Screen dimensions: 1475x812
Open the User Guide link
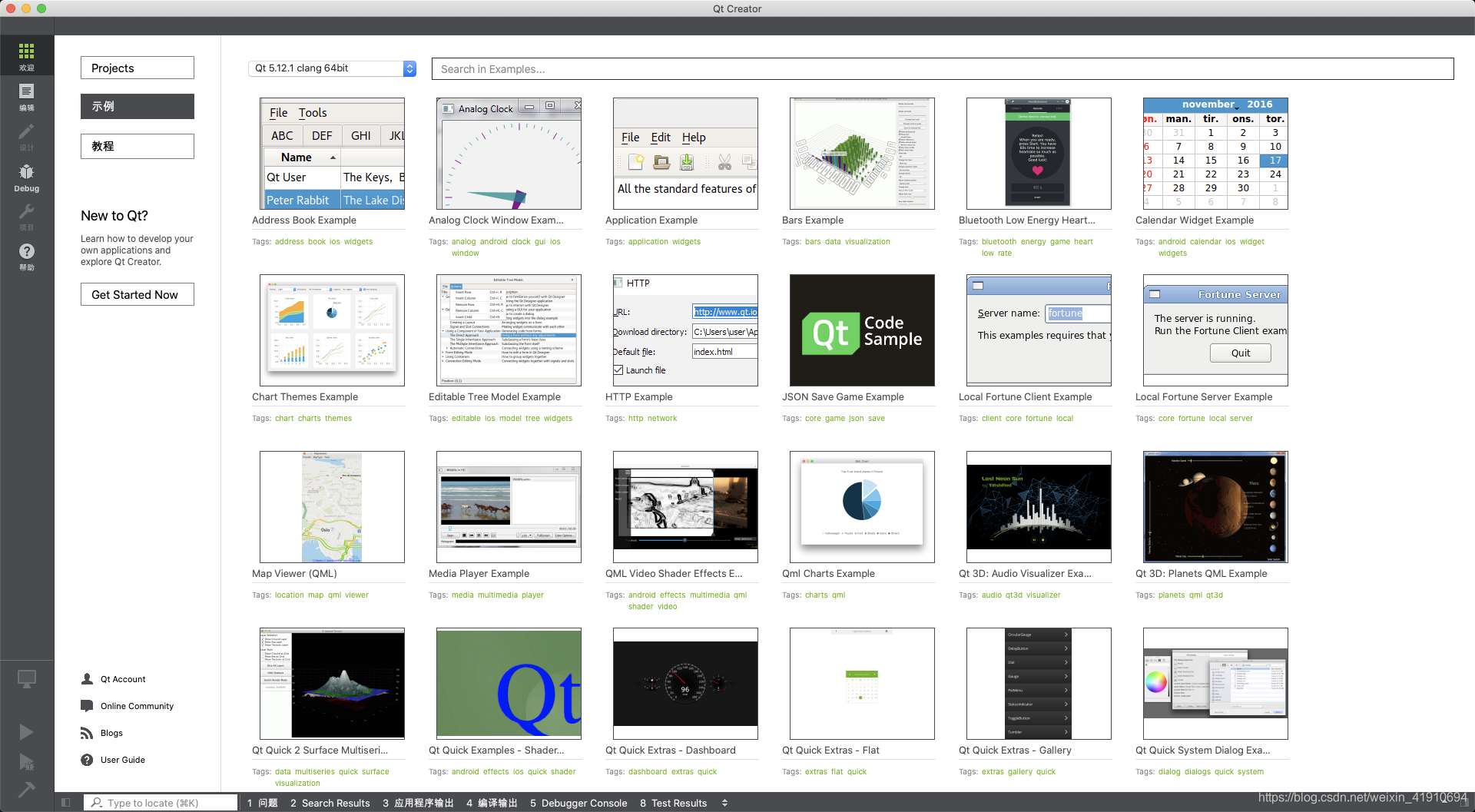pos(123,760)
